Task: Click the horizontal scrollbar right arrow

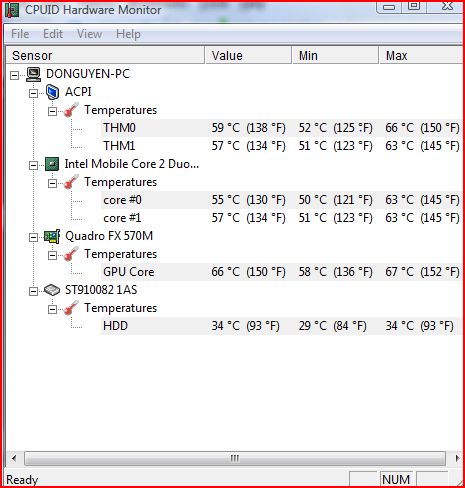Action: (457, 458)
